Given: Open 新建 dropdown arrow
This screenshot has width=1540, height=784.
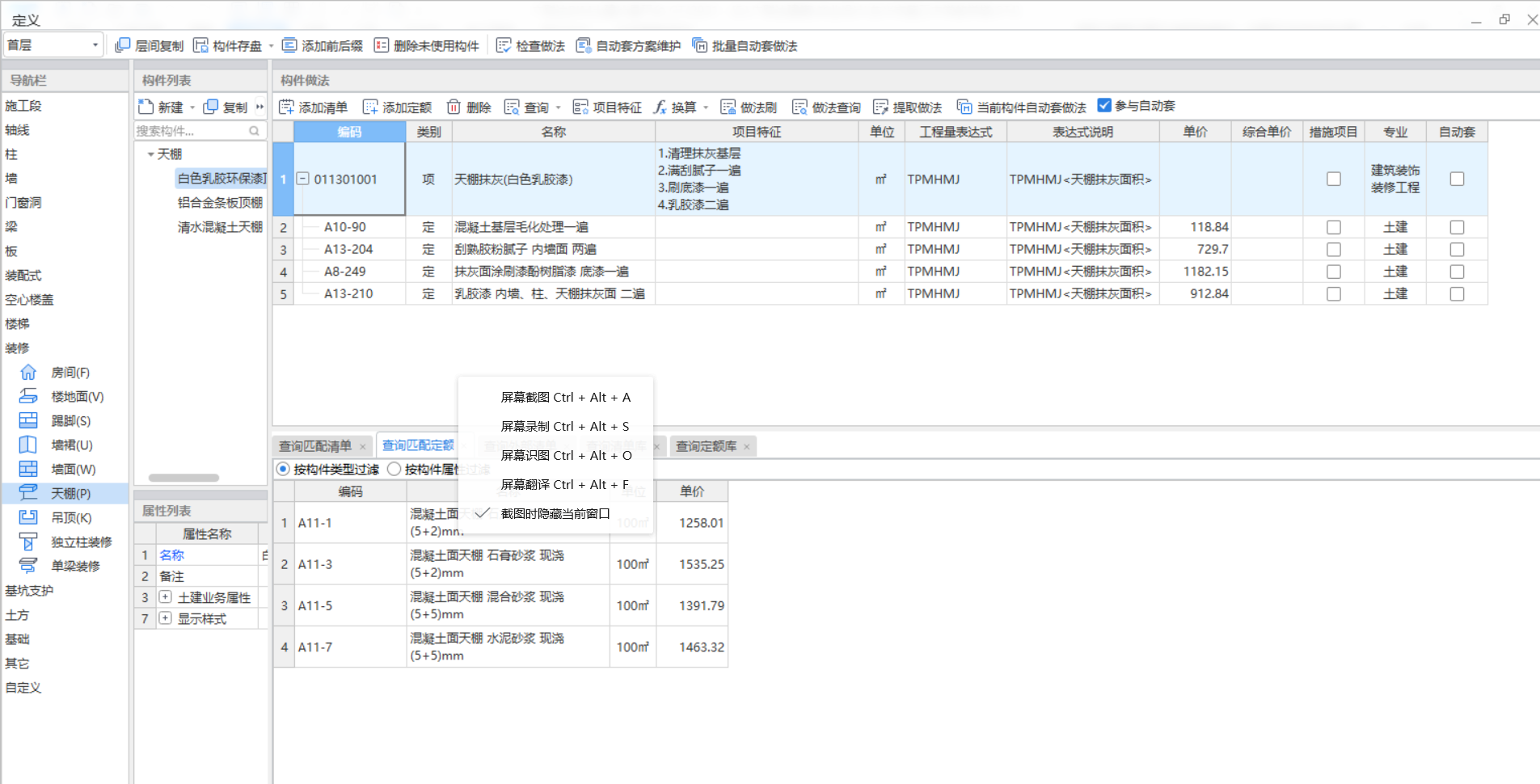Looking at the screenshot, I should (x=192, y=107).
